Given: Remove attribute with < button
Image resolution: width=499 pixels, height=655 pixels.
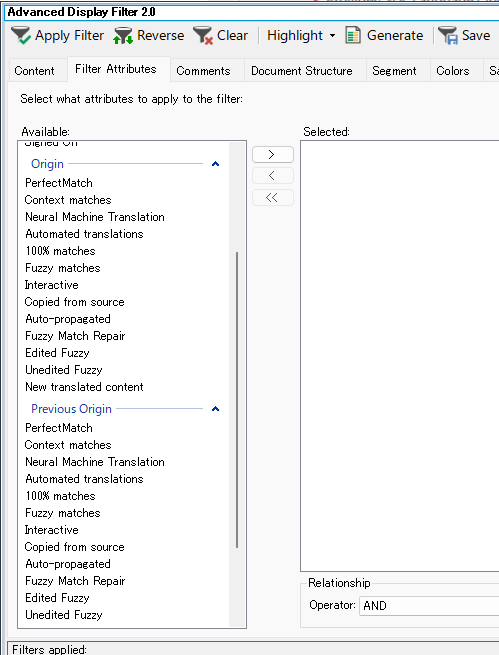Looking at the screenshot, I should click(x=273, y=176).
